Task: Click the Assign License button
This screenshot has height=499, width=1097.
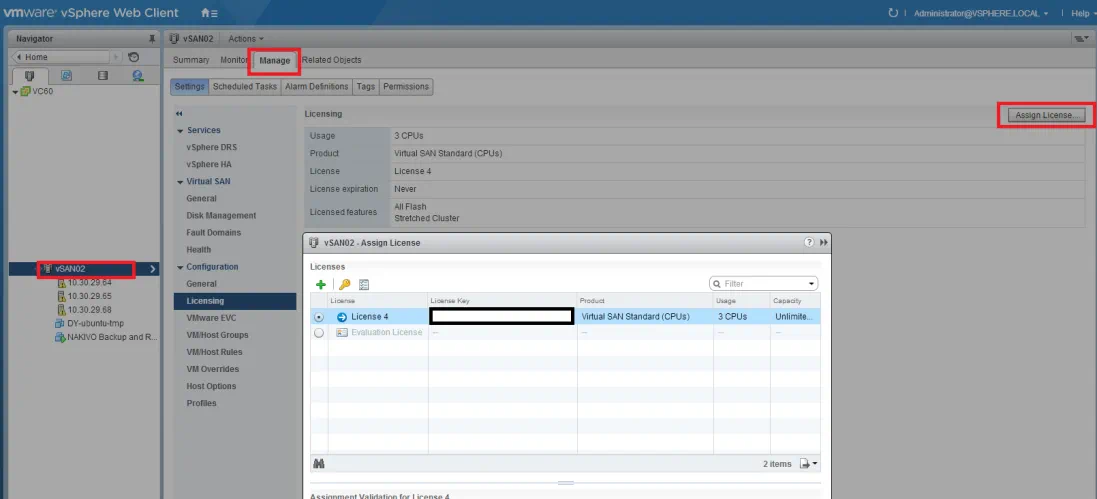Action: [x=1046, y=115]
